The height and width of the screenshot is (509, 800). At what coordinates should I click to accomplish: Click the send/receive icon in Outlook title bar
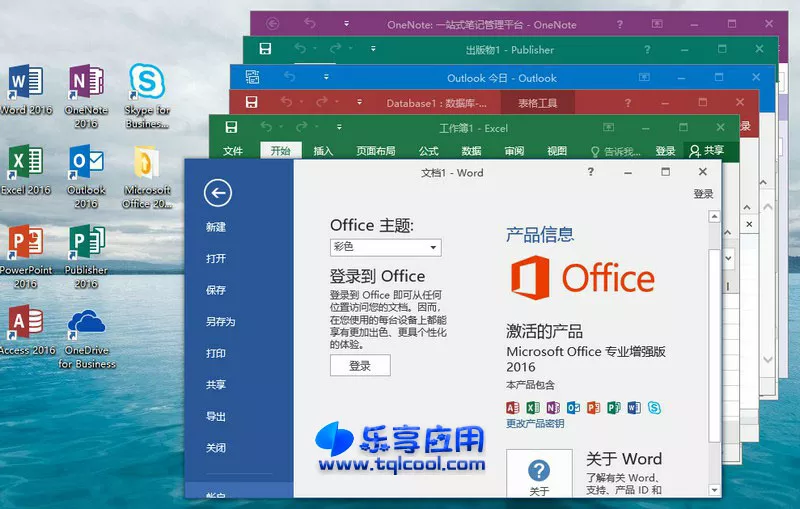coord(253,77)
